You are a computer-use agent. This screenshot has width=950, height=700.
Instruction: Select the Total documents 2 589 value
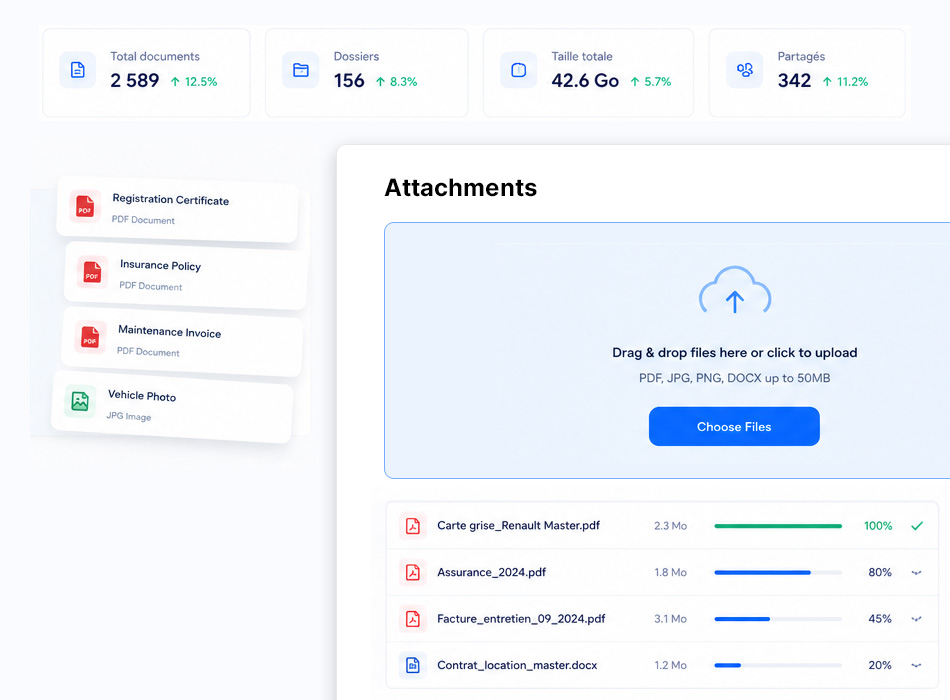click(135, 81)
